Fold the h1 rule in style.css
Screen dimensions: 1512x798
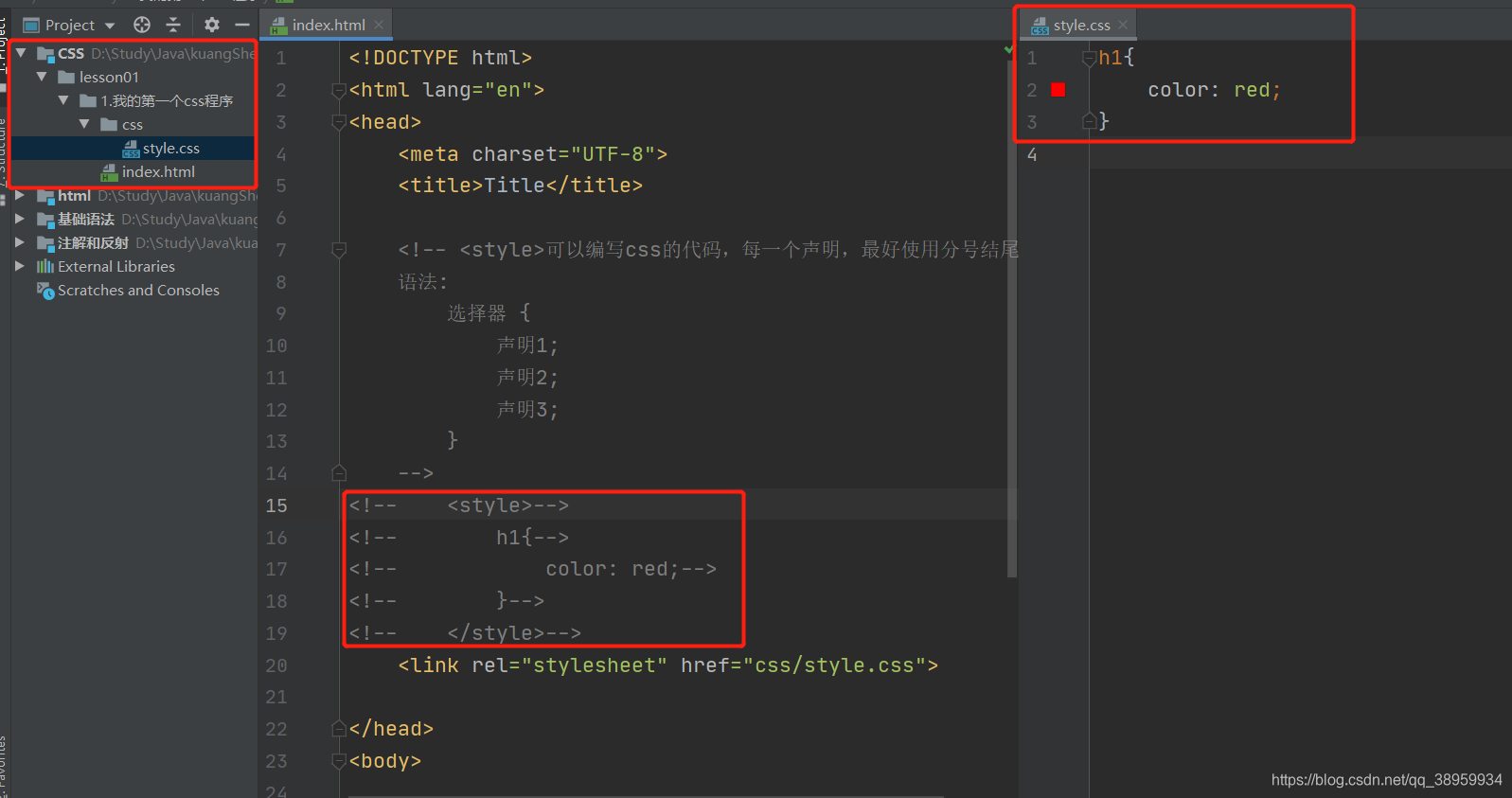pyautogui.click(x=1090, y=59)
